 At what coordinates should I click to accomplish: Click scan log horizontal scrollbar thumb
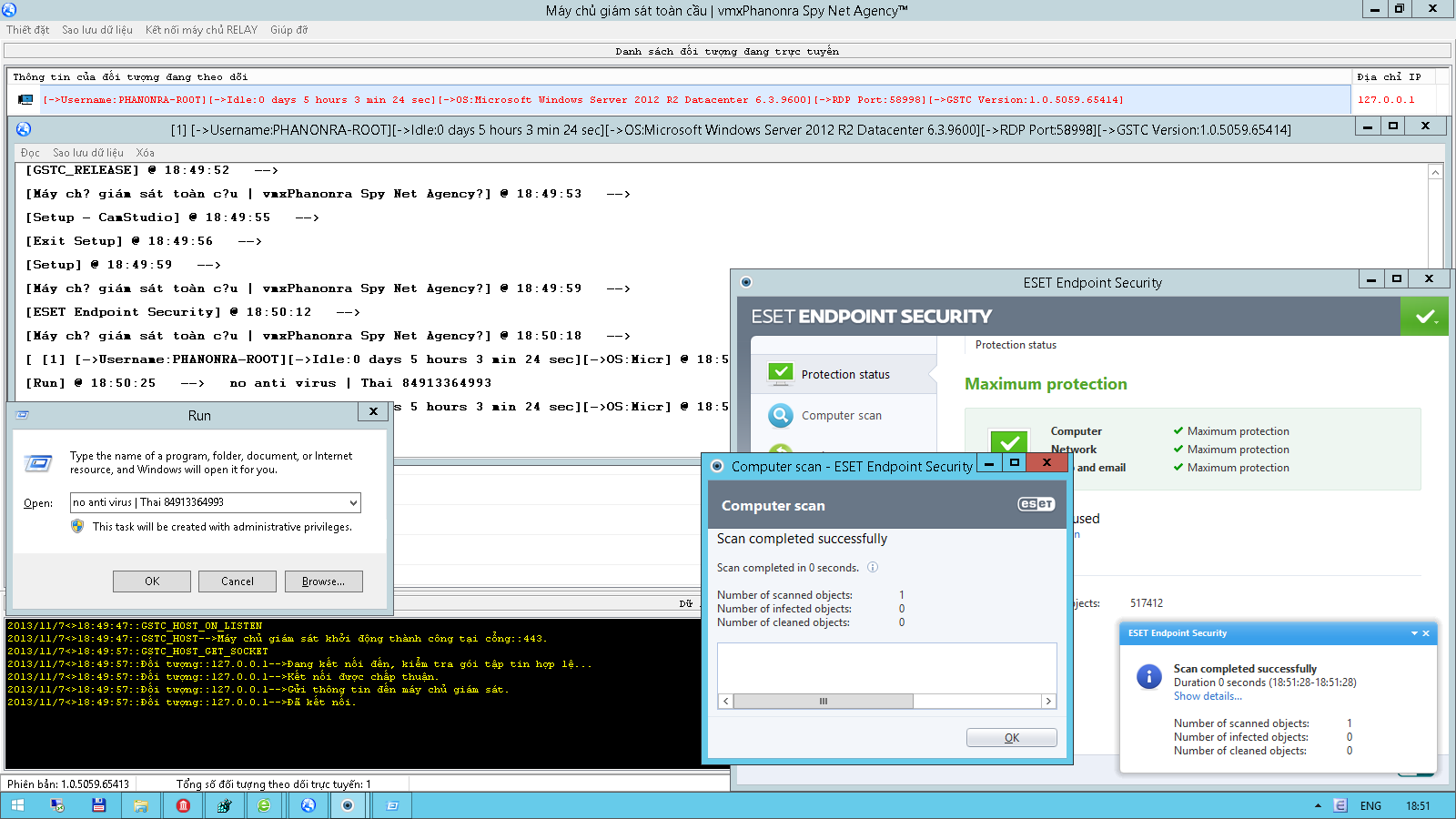823,702
